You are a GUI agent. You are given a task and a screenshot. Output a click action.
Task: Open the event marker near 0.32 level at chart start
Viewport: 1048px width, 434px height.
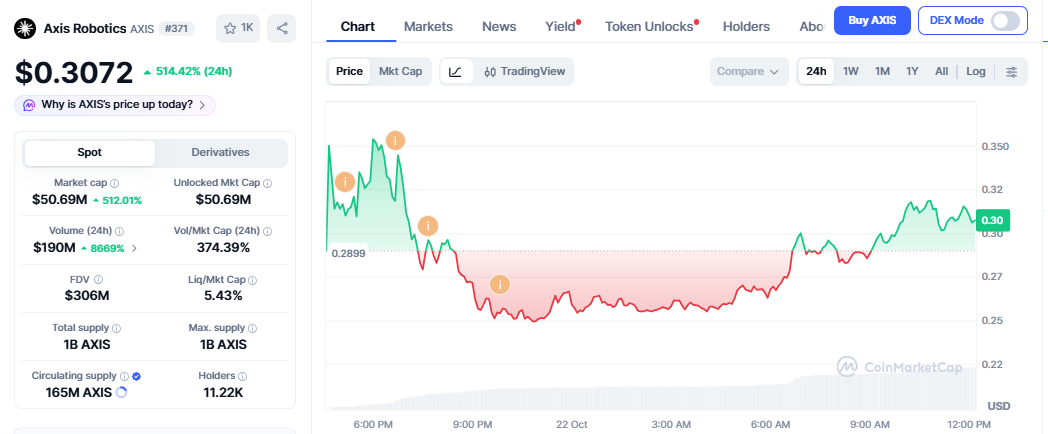tap(344, 181)
